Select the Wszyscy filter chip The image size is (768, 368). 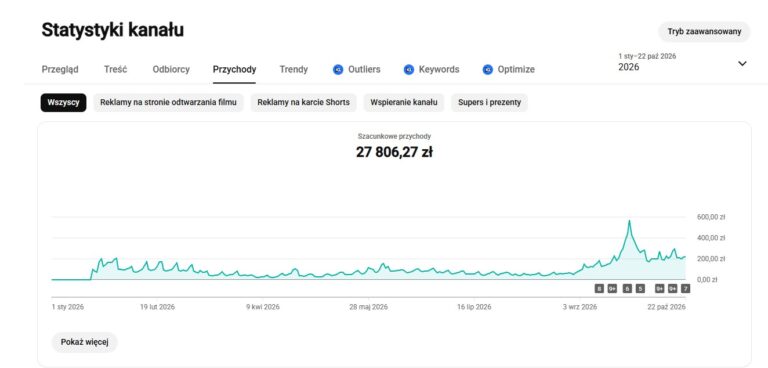pyautogui.click(x=63, y=102)
